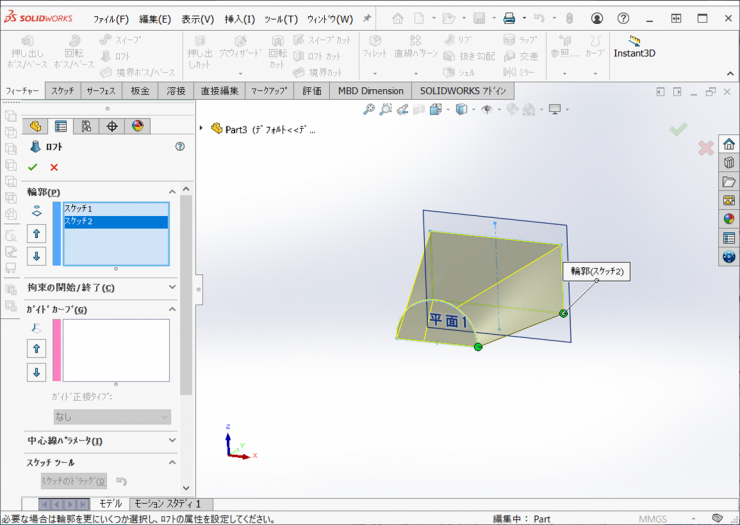Open the loft help question mark
Screen dimensions: 740x525
(x=180, y=146)
